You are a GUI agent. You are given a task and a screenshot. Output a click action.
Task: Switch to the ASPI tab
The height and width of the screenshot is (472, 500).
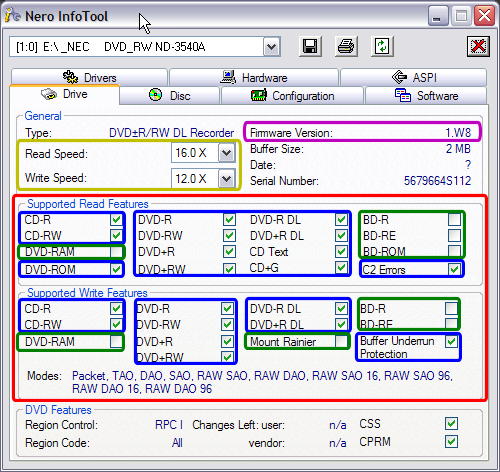414,77
